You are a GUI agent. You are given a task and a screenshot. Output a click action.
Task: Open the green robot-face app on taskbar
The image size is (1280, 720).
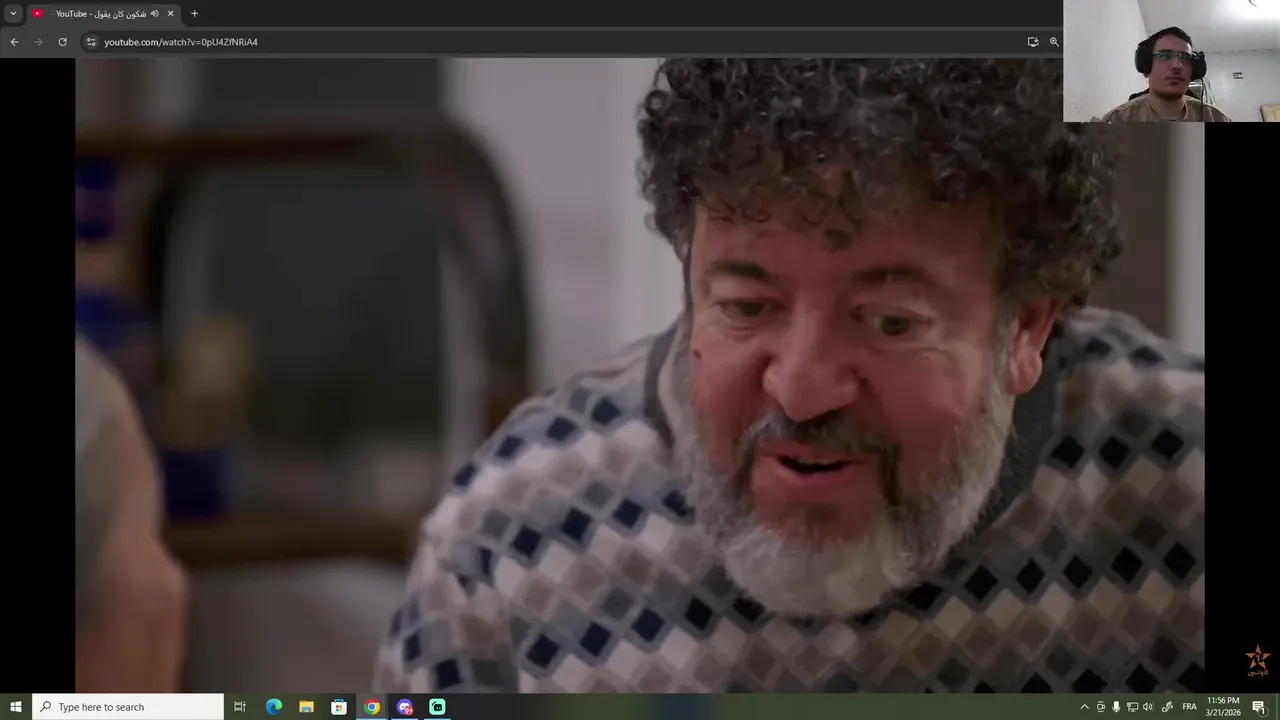pos(437,707)
